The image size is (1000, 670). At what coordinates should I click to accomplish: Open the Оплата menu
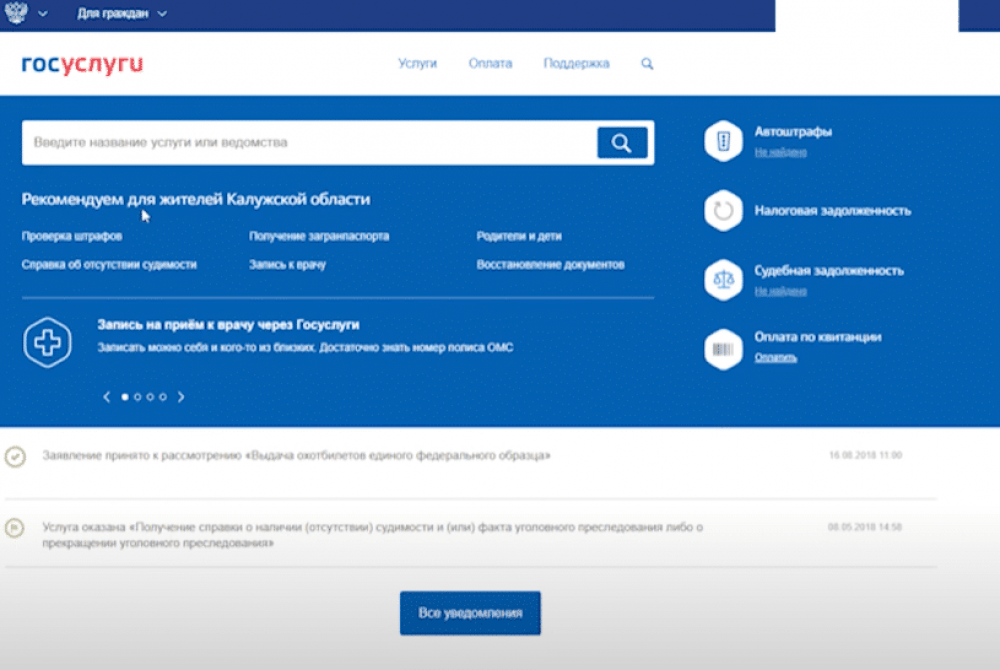490,63
